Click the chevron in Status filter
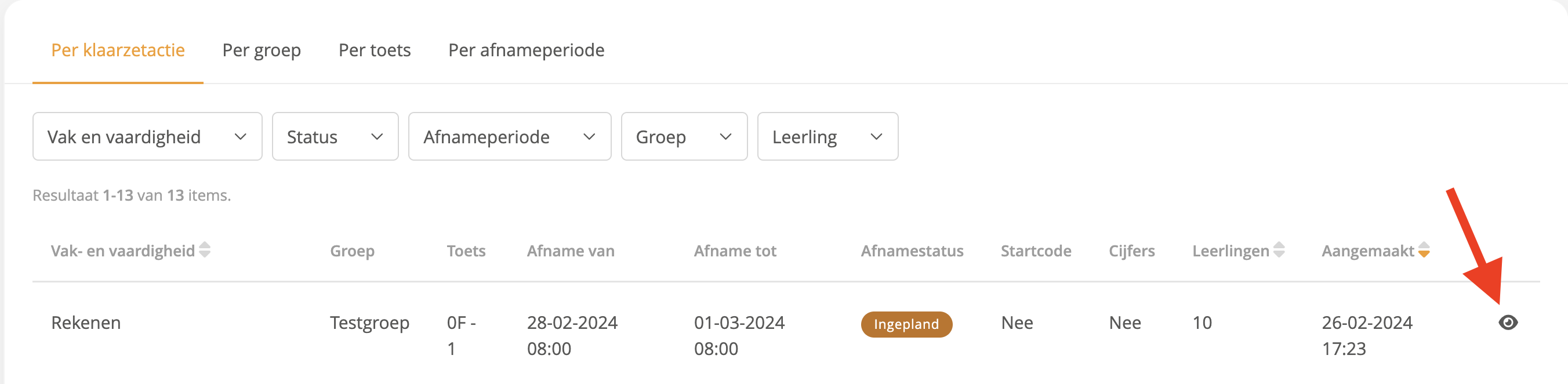 coord(377,137)
